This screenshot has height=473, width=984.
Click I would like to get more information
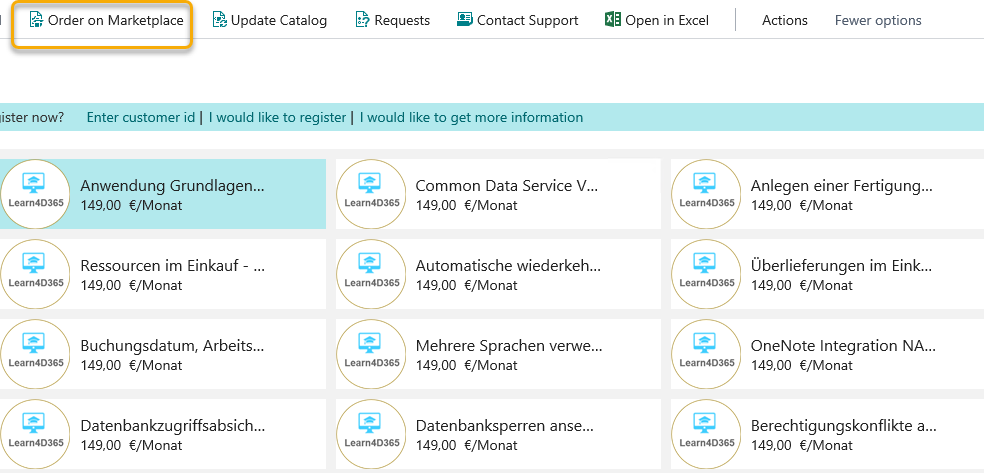(x=471, y=117)
